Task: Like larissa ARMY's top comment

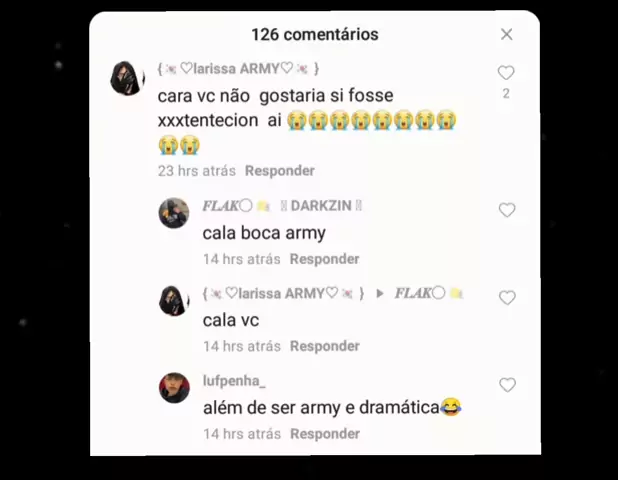Action: 506,73
